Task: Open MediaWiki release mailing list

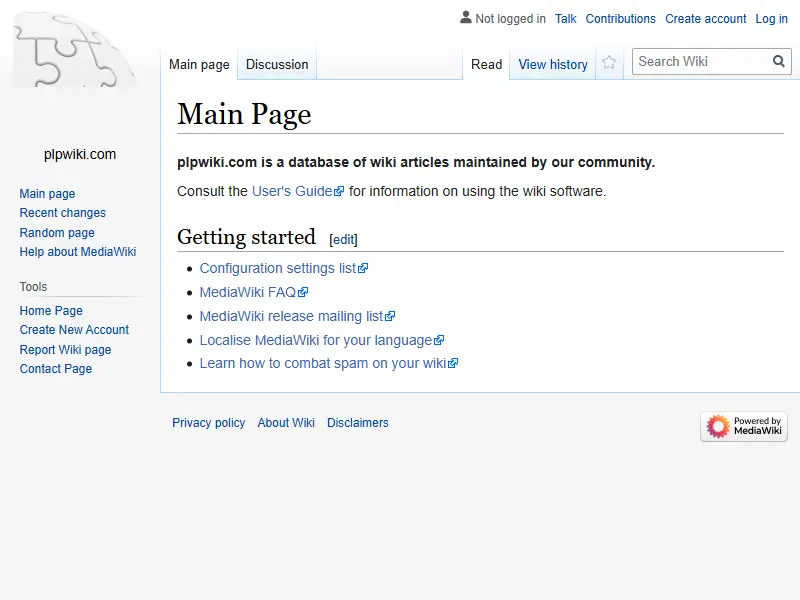Action: click(297, 316)
